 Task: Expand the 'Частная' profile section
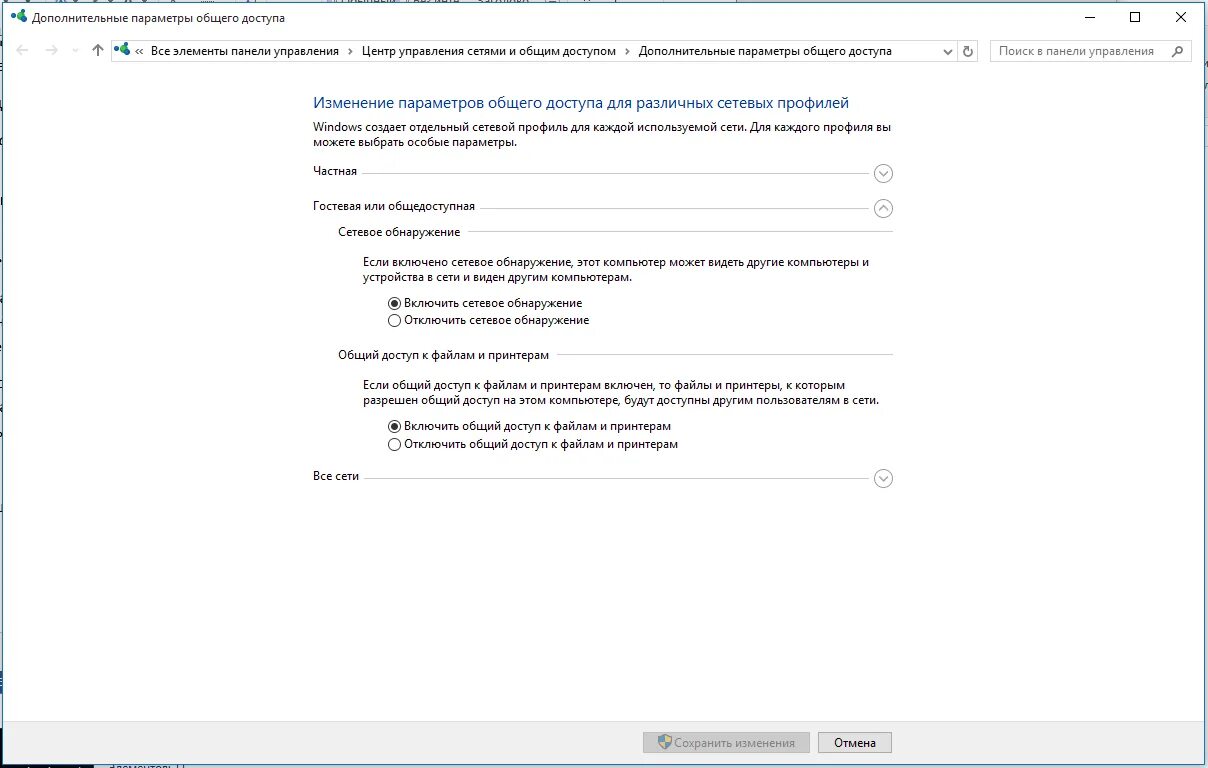883,173
